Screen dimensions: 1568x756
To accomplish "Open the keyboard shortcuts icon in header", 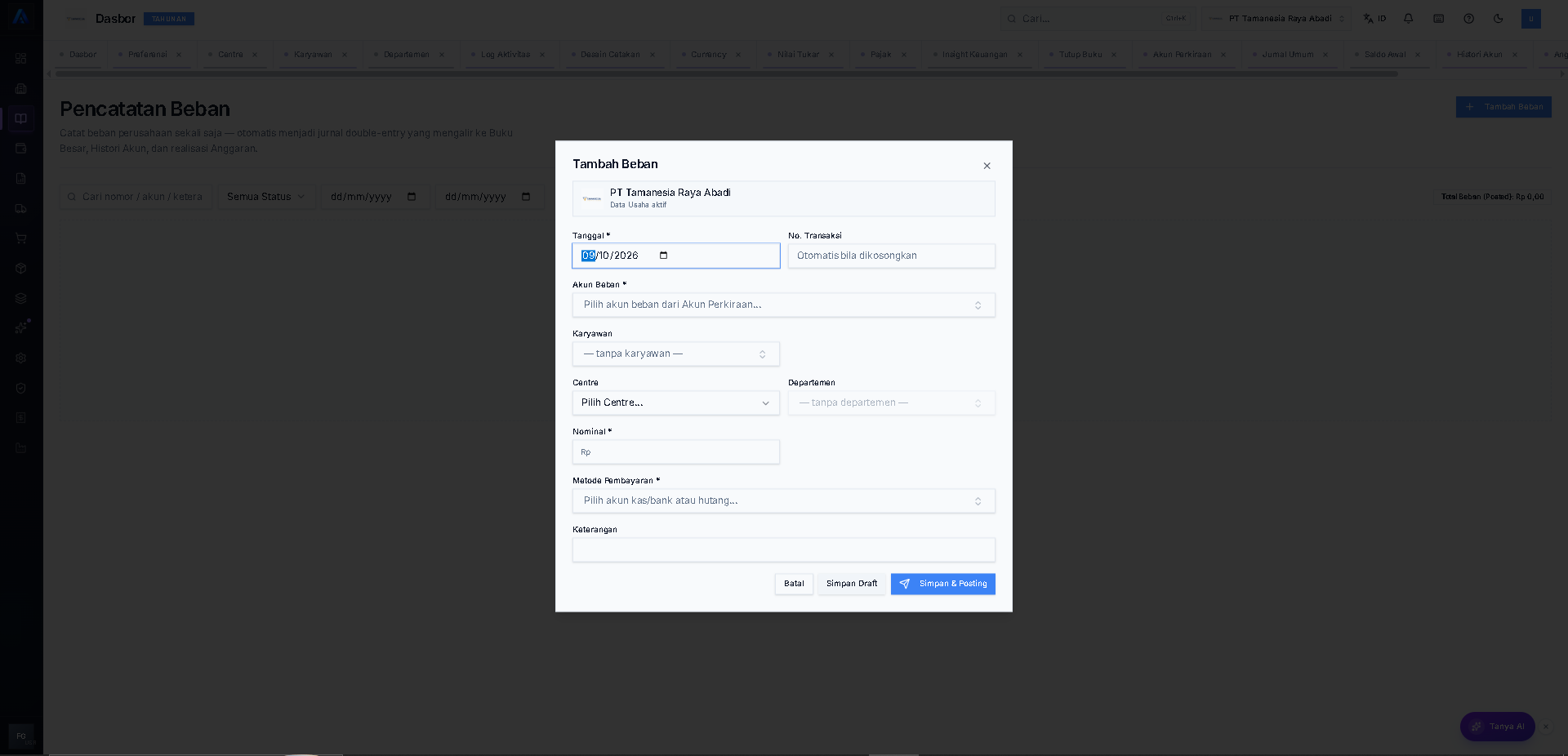I will pyautogui.click(x=1439, y=18).
